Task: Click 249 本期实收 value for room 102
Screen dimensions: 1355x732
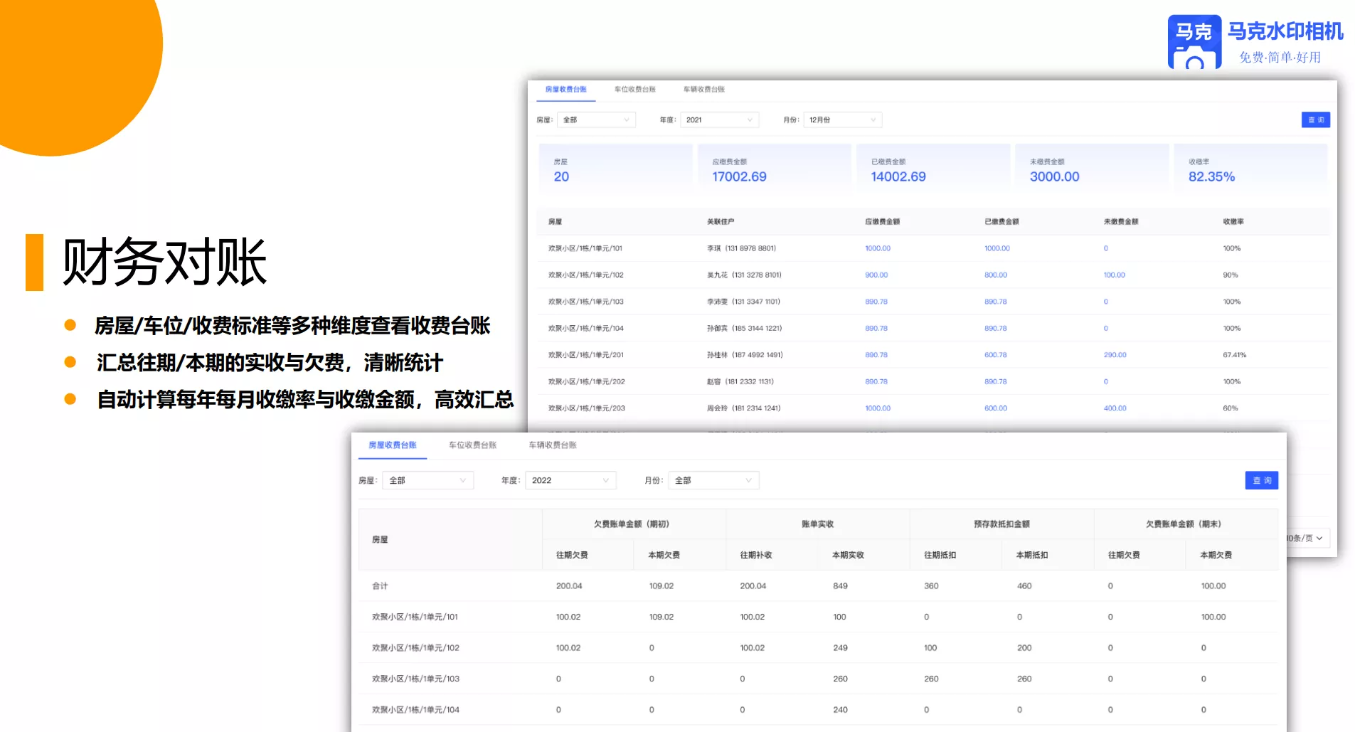Action: click(x=840, y=648)
